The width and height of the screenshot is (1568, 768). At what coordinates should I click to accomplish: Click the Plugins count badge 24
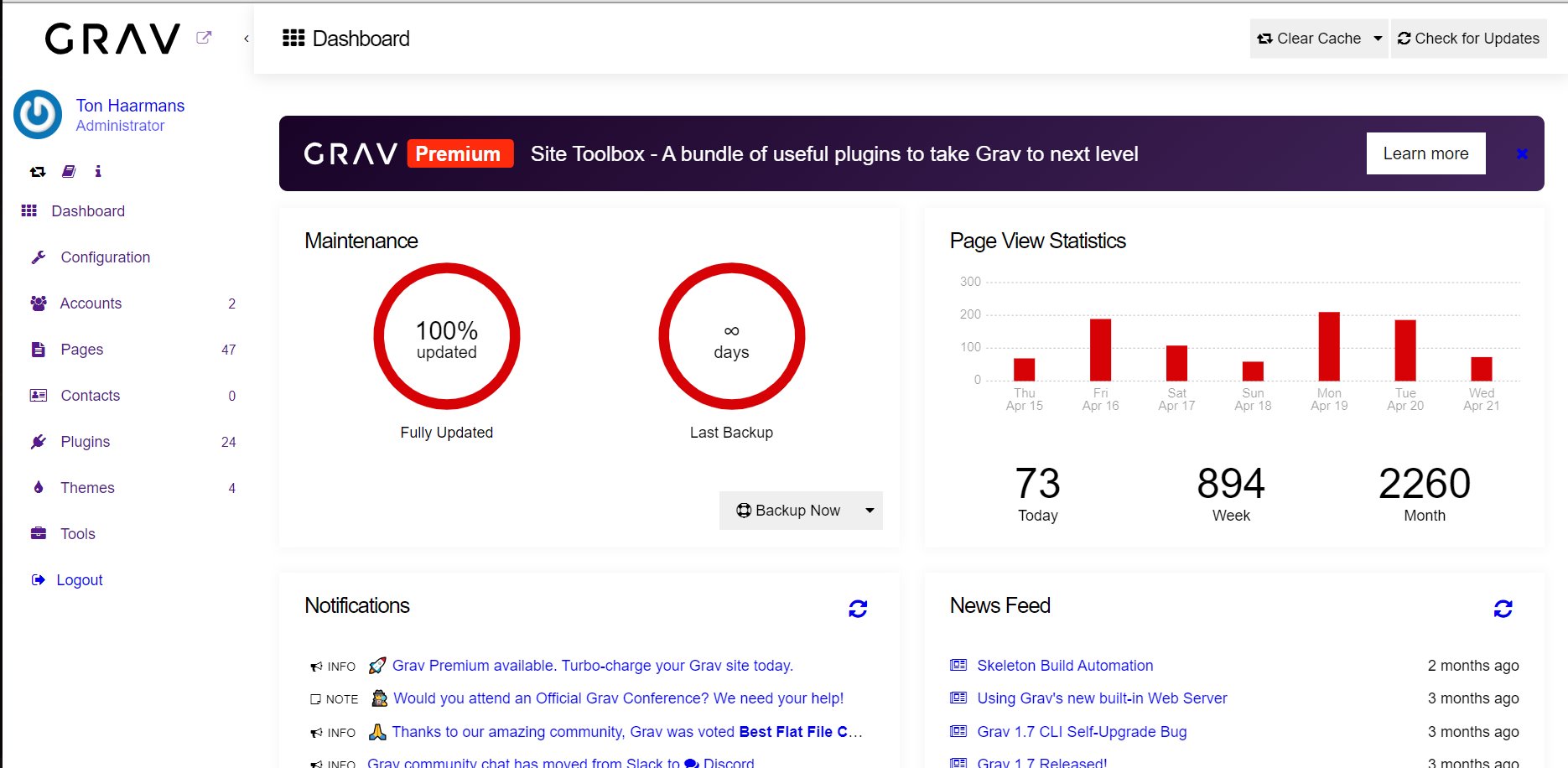(229, 442)
